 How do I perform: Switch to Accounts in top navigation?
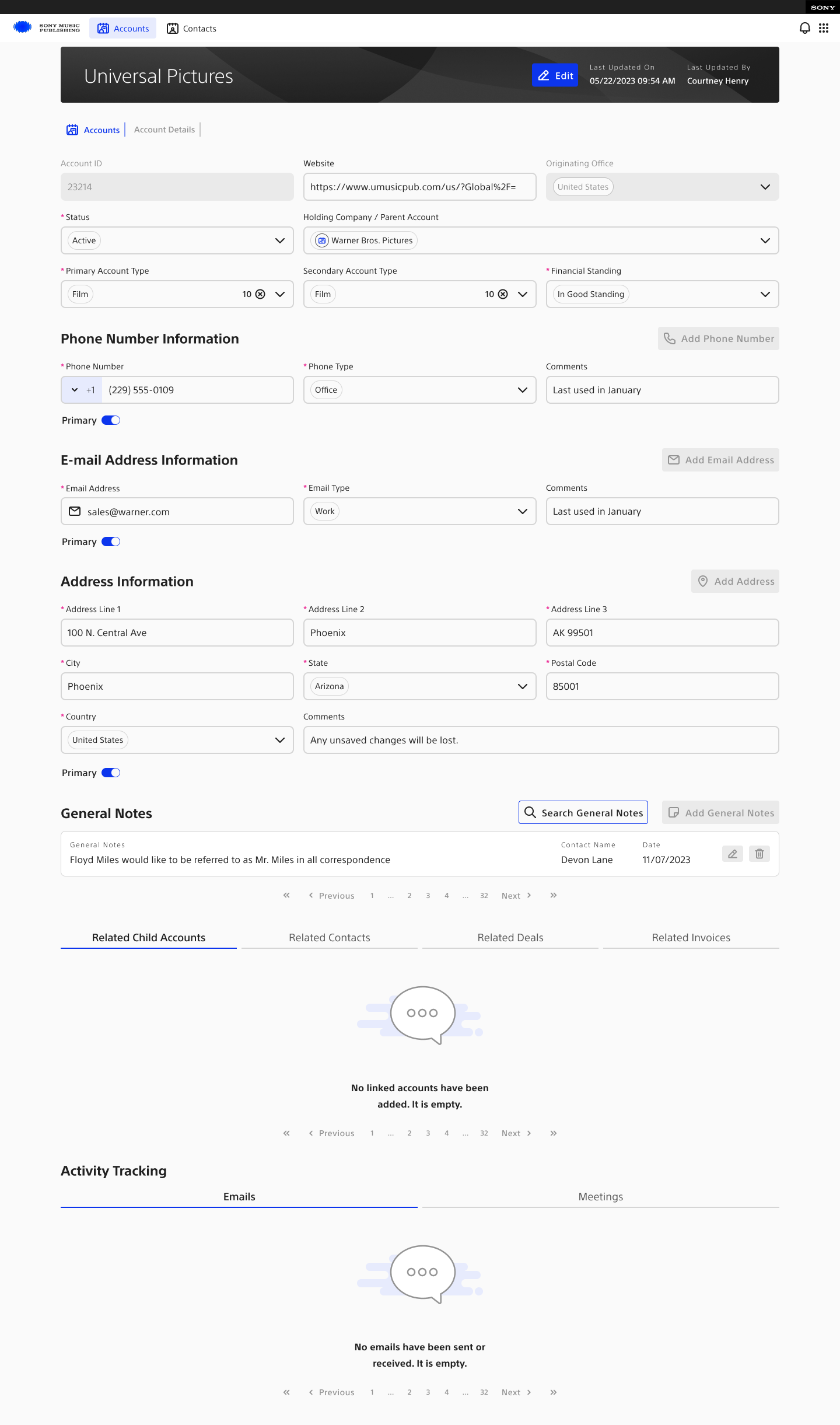pyautogui.click(x=123, y=28)
